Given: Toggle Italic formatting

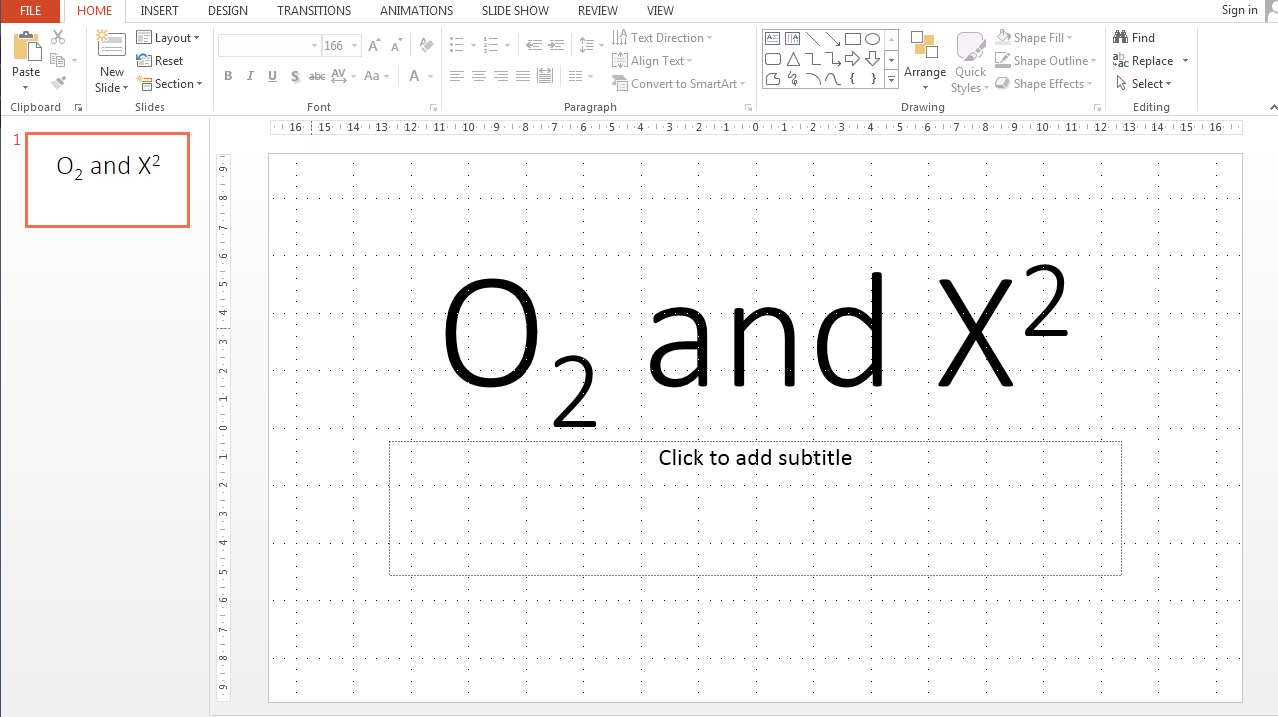Looking at the screenshot, I should coord(250,76).
